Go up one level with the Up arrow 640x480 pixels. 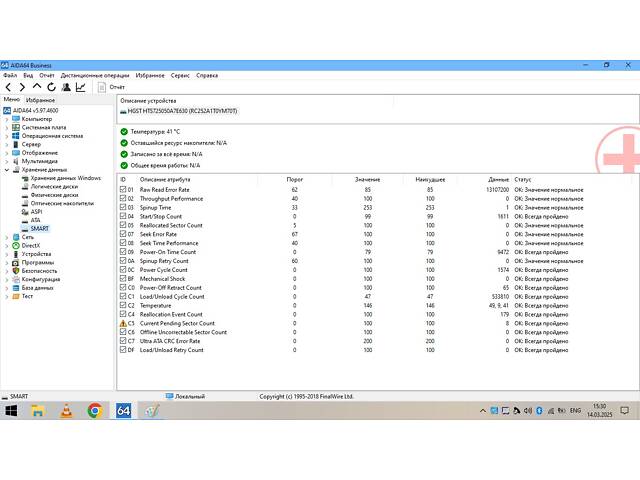point(37,87)
